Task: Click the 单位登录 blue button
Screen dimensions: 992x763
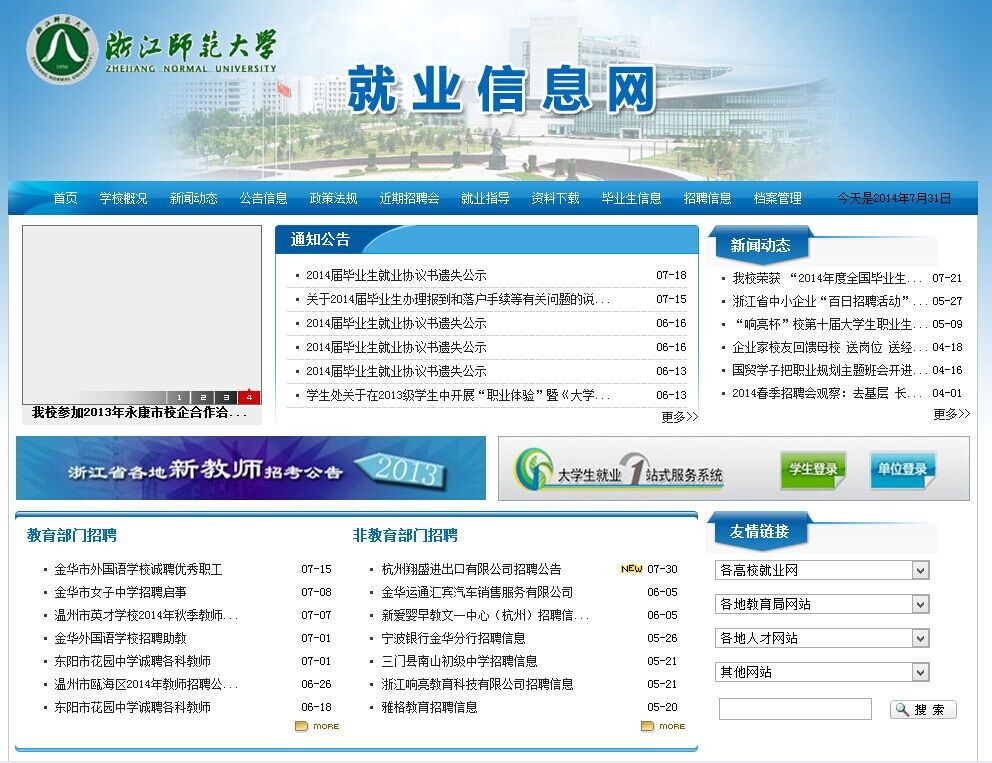Action: [x=902, y=469]
